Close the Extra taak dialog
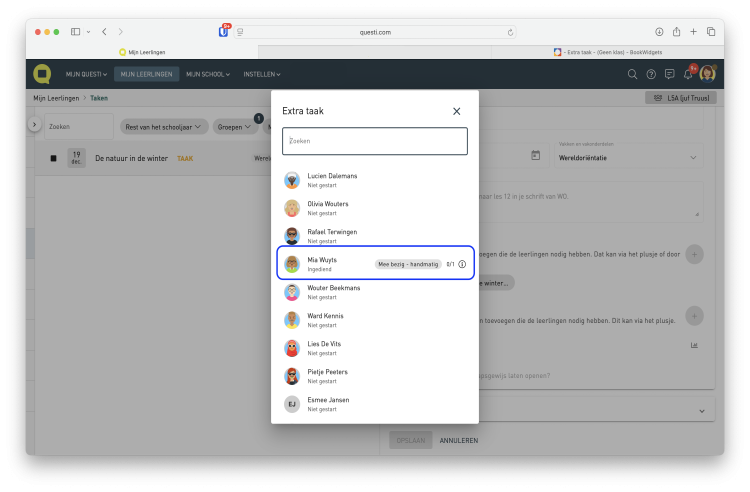Viewport: 750px width, 492px height. pyautogui.click(x=456, y=111)
